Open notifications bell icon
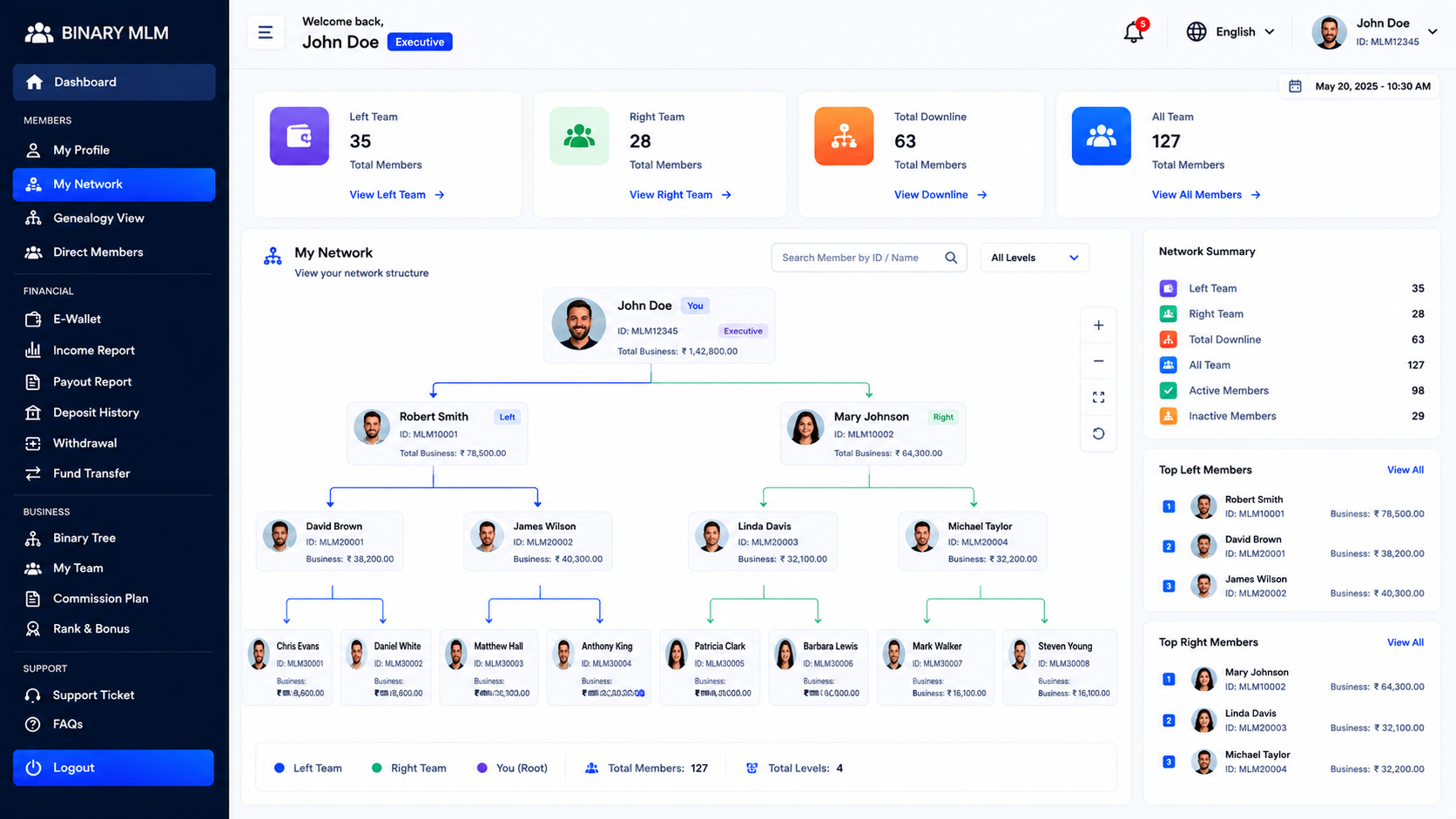 (x=1134, y=32)
